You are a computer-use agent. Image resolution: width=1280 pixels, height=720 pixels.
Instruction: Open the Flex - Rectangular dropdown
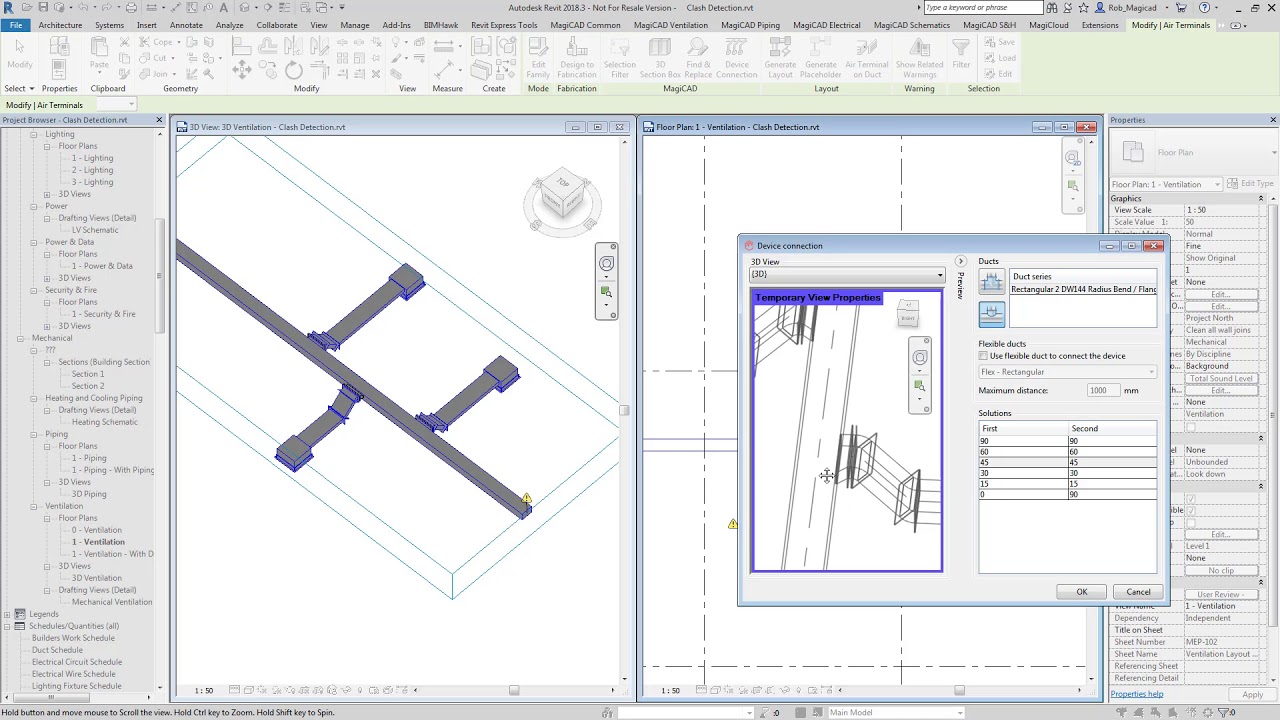pyautogui.click(x=1067, y=372)
